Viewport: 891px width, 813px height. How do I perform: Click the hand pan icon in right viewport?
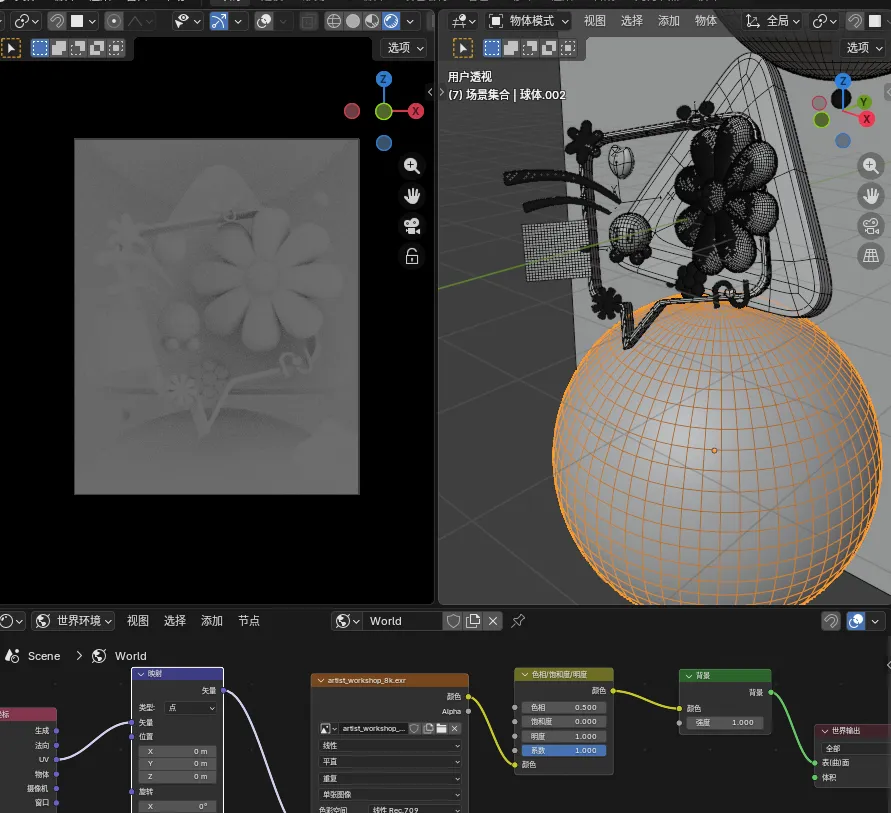click(871, 195)
